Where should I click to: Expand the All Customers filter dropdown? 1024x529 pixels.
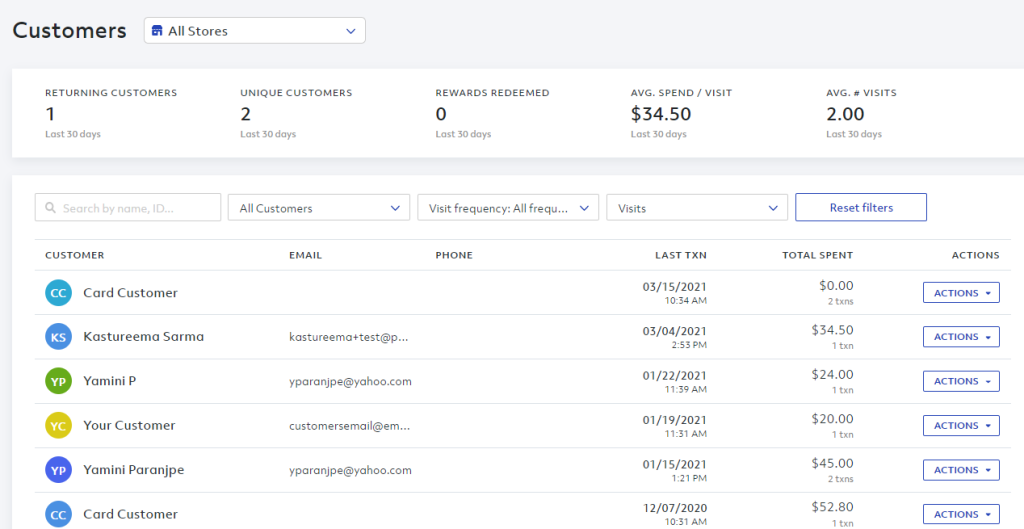(x=319, y=208)
